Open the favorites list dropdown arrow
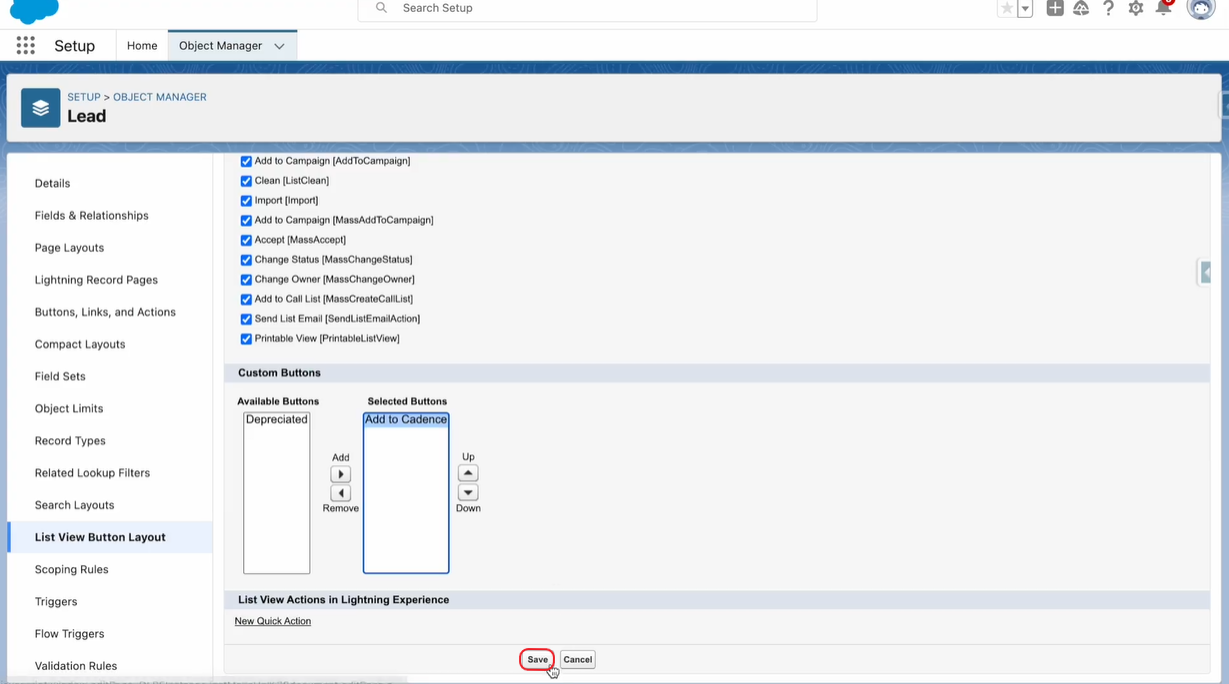The height and width of the screenshot is (684, 1229). [x=1025, y=9]
